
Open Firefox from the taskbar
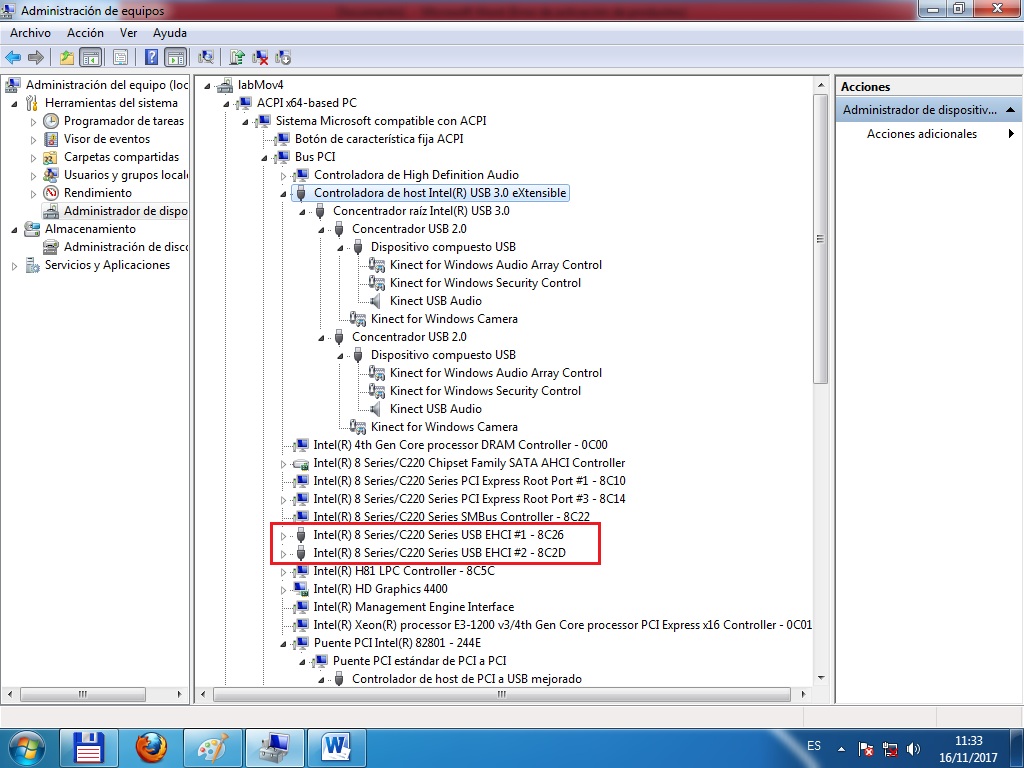[x=151, y=746]
